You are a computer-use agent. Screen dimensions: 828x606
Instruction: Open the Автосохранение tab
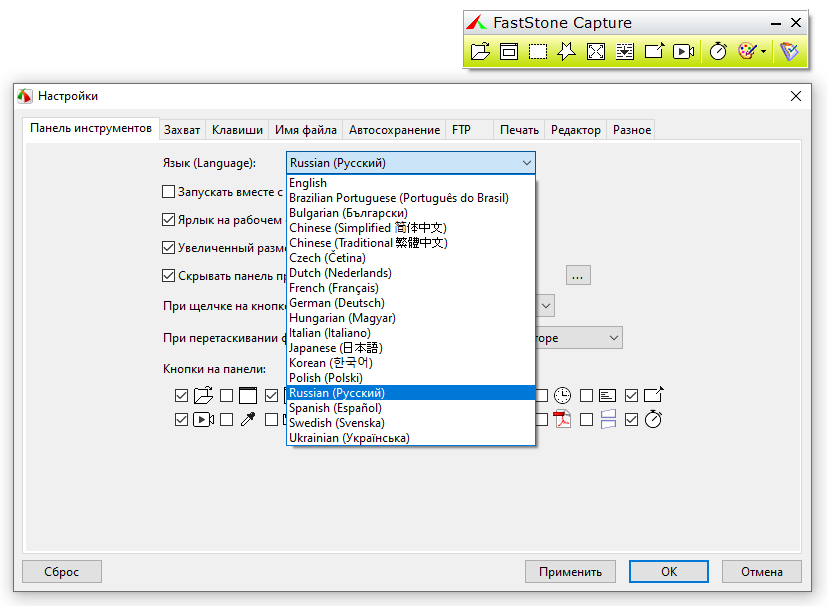tap(394, 130)
